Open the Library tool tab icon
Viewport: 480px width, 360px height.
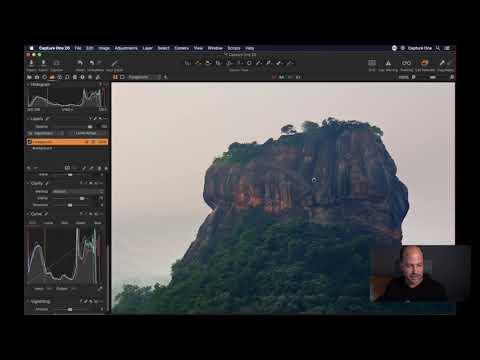click(x=29, y=77)
